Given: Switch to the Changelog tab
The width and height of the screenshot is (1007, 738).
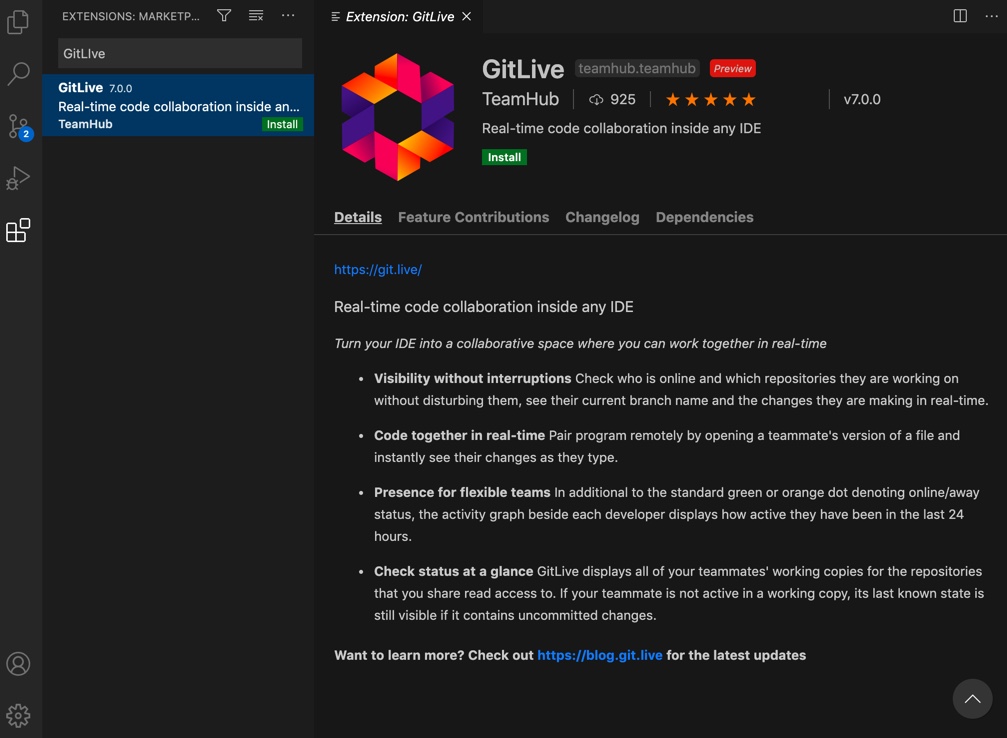Looking at the screenshot, I should 602,217.
